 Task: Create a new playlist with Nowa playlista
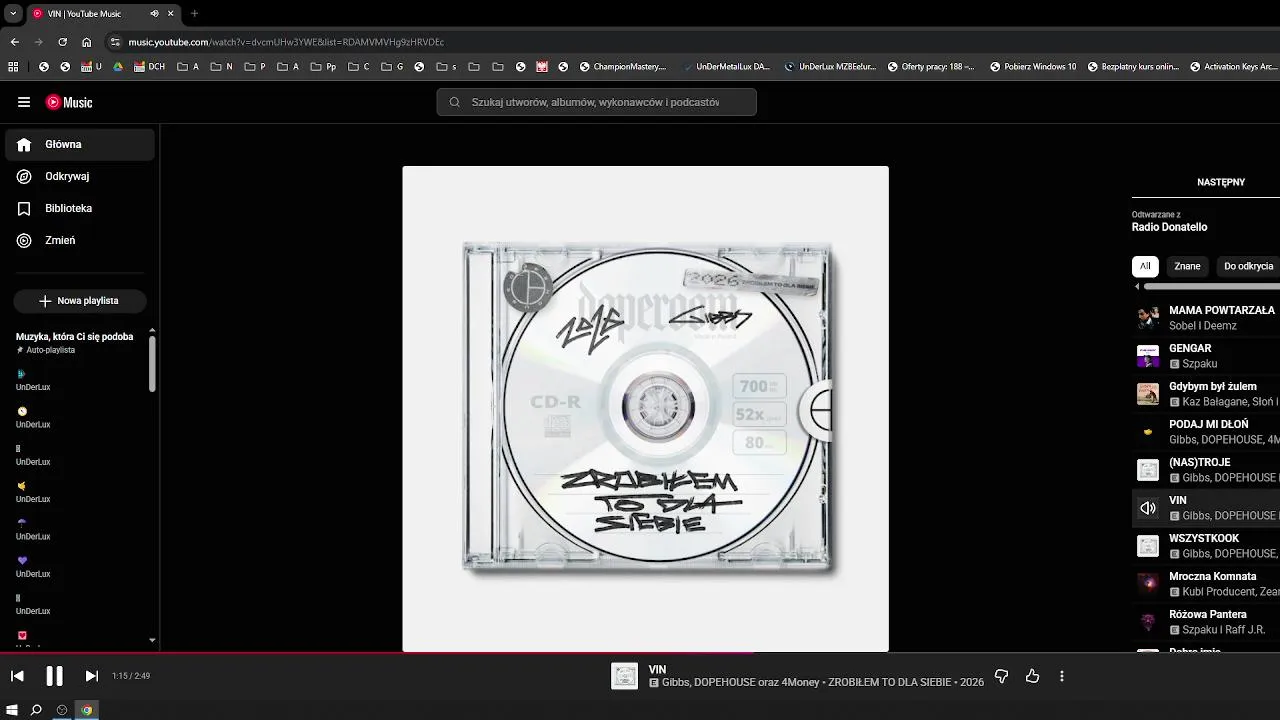pyautogui.click(x=80, y=300)
